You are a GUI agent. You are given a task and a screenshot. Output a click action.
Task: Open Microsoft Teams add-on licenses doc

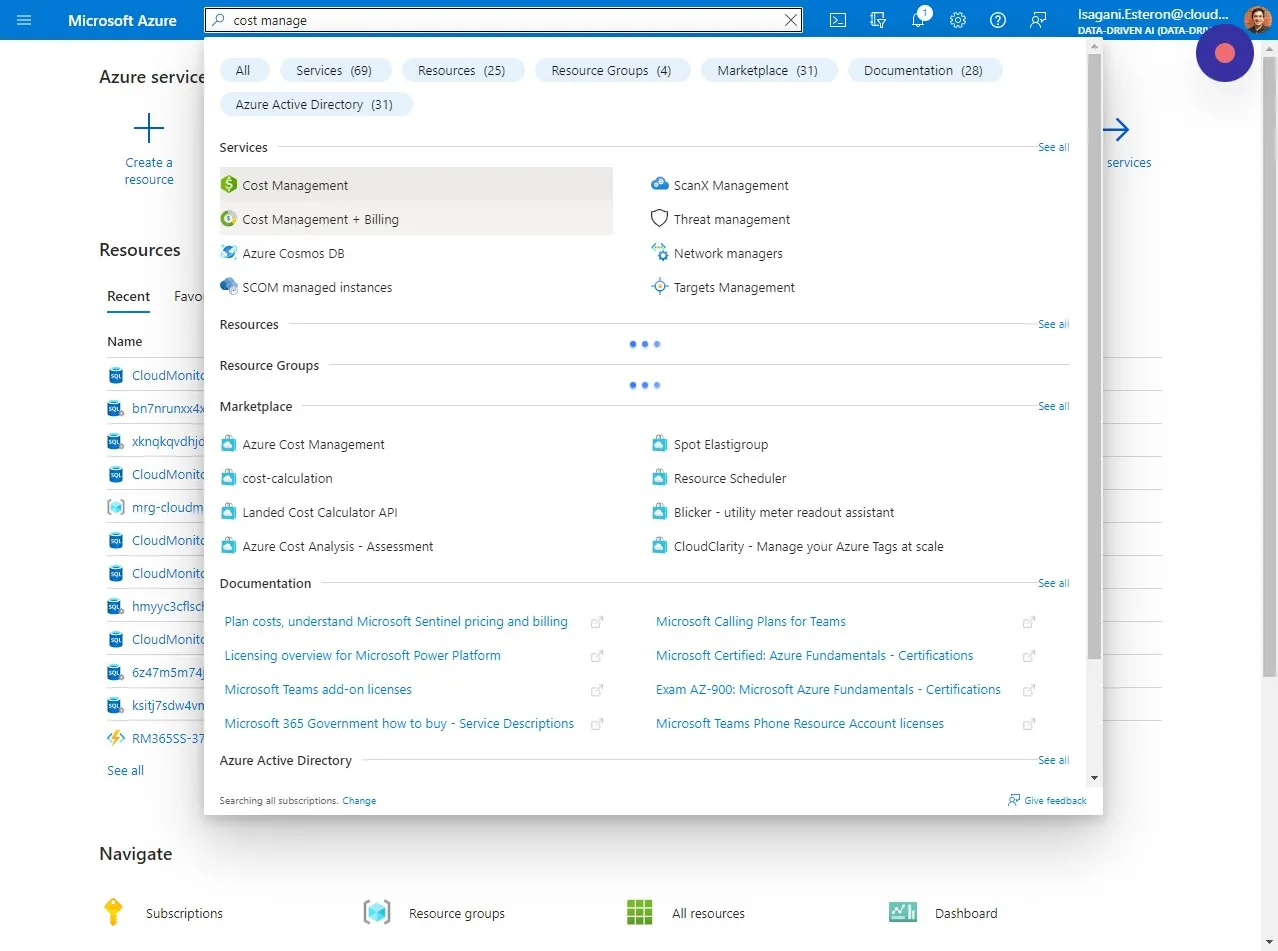pos(318,689)
